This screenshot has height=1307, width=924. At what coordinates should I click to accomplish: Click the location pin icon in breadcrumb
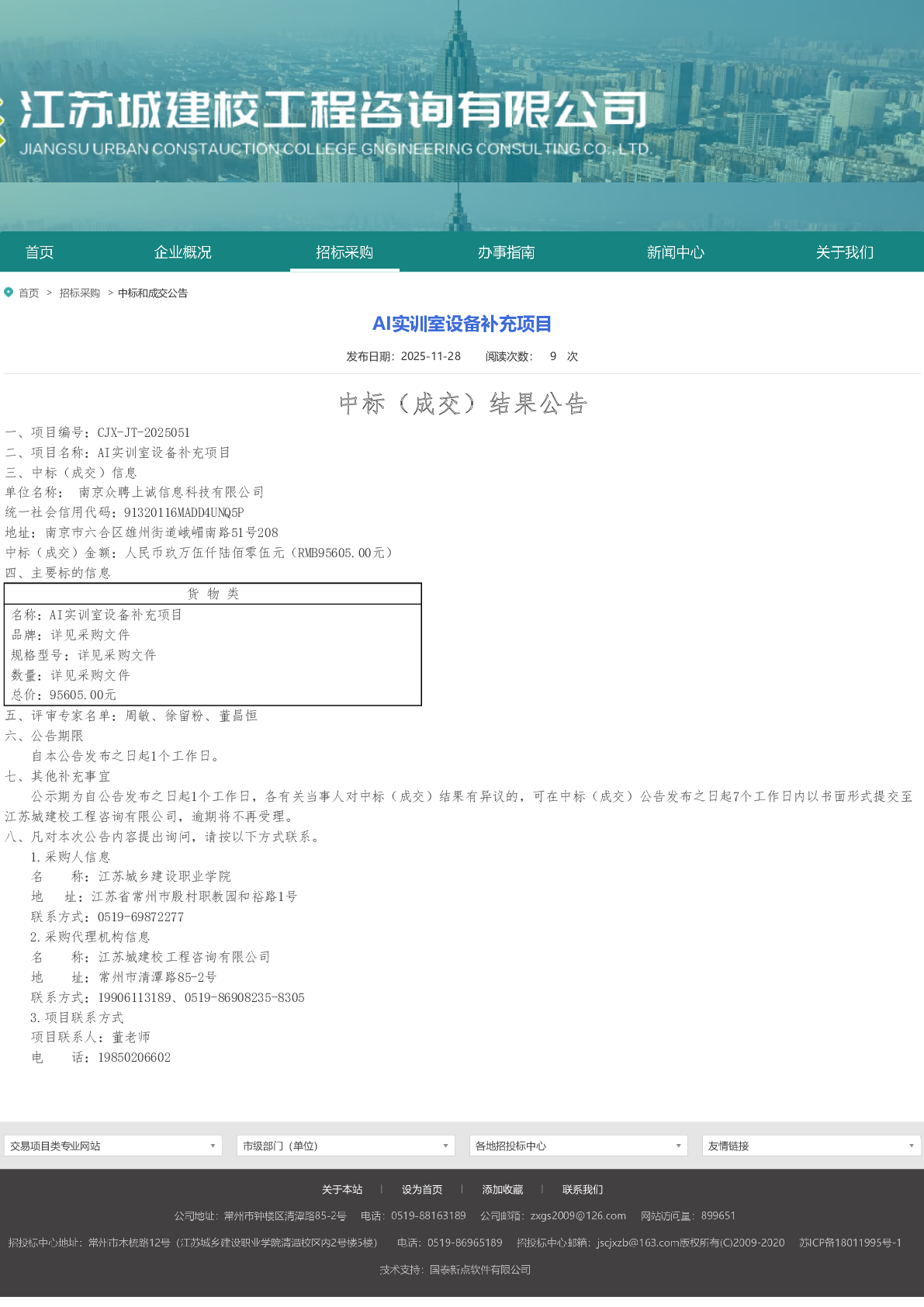[x=9, y=293]
